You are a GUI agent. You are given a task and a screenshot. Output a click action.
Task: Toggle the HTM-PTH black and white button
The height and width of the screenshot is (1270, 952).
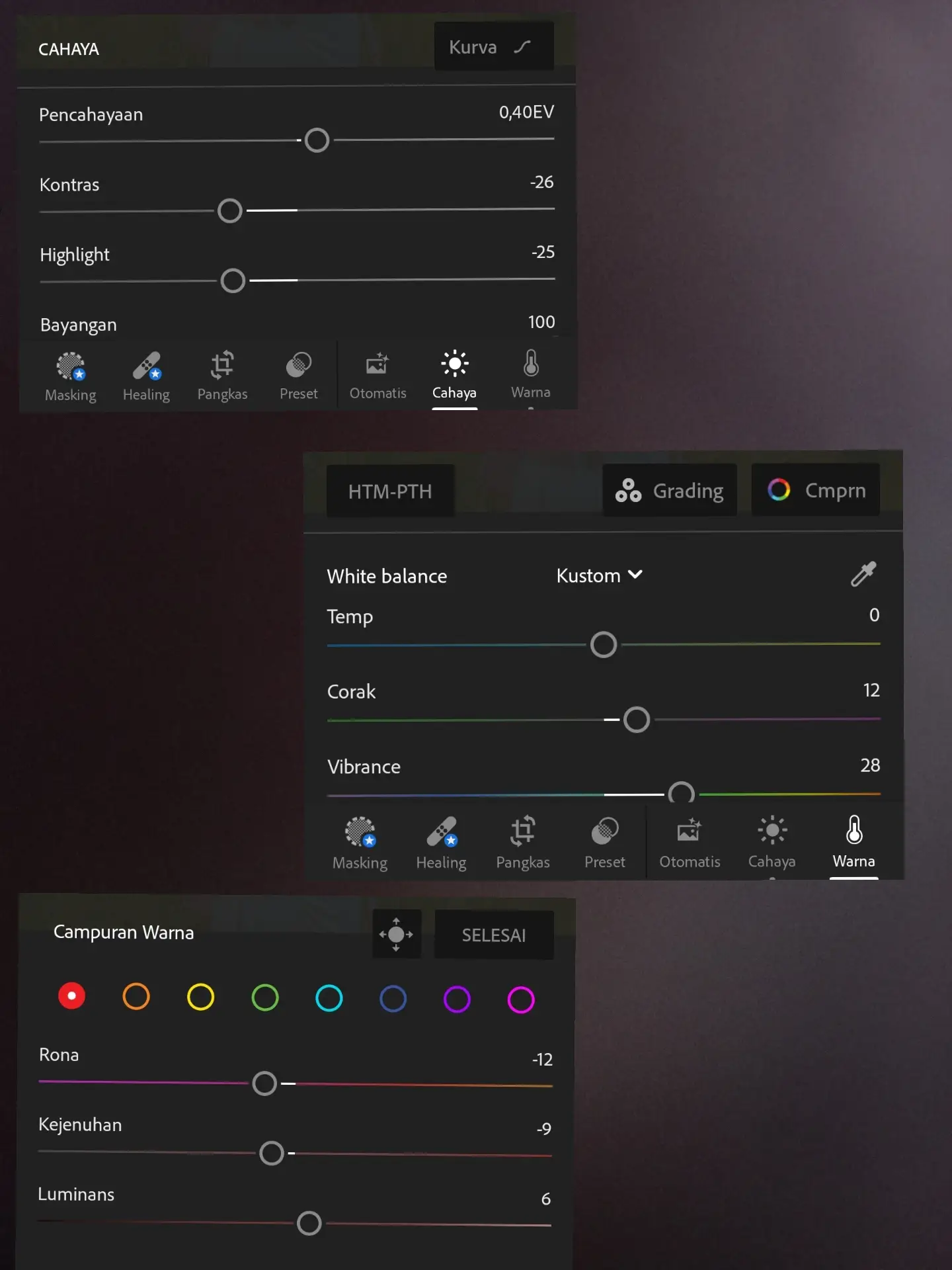(x=390, y=491)
